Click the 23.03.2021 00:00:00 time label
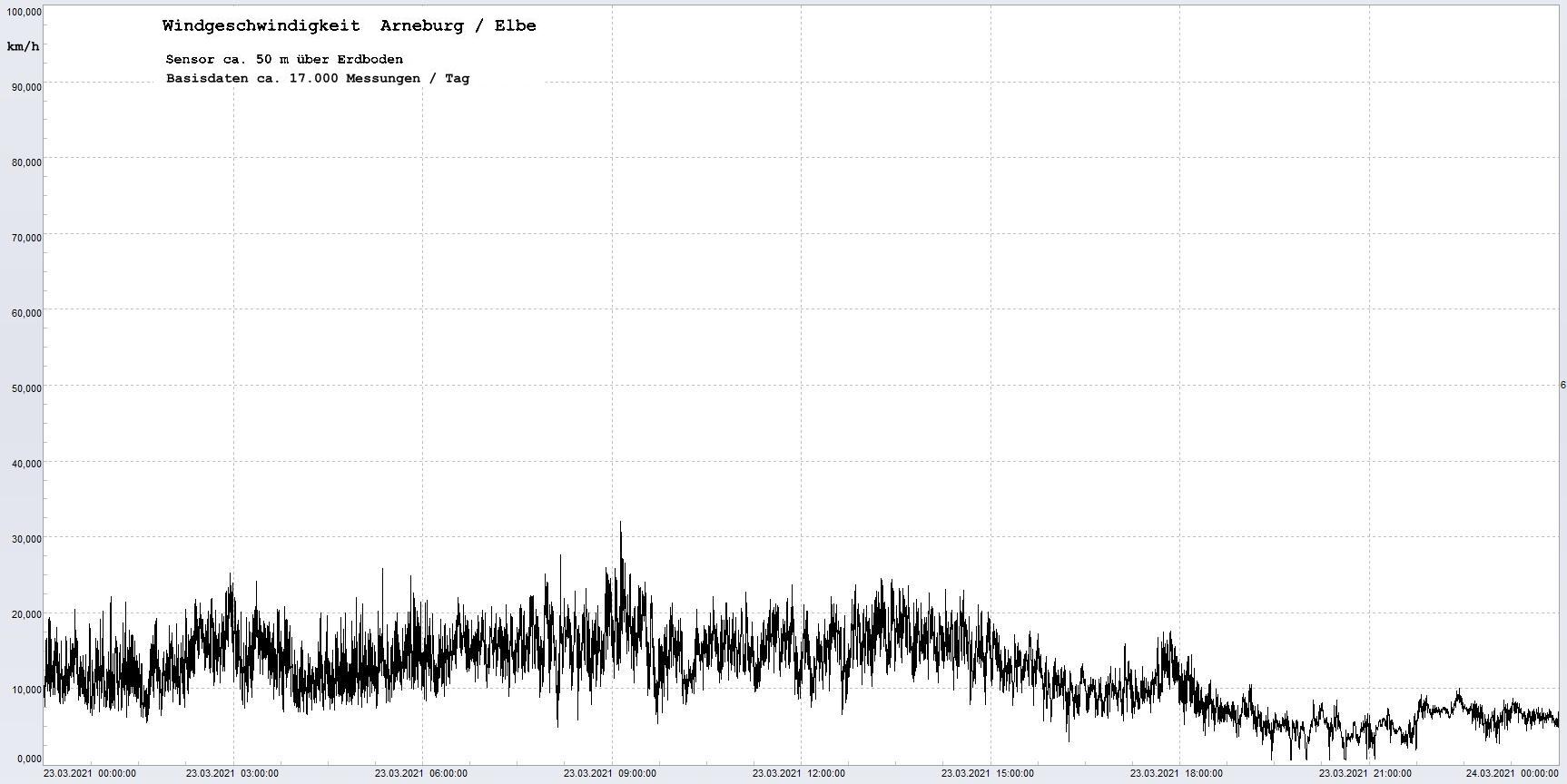 pyautogui.click(x=90, y=773)
